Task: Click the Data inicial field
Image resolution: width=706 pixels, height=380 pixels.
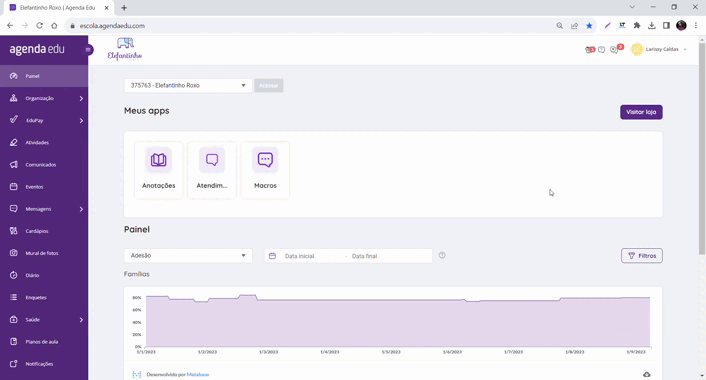Action: (299, 256)
